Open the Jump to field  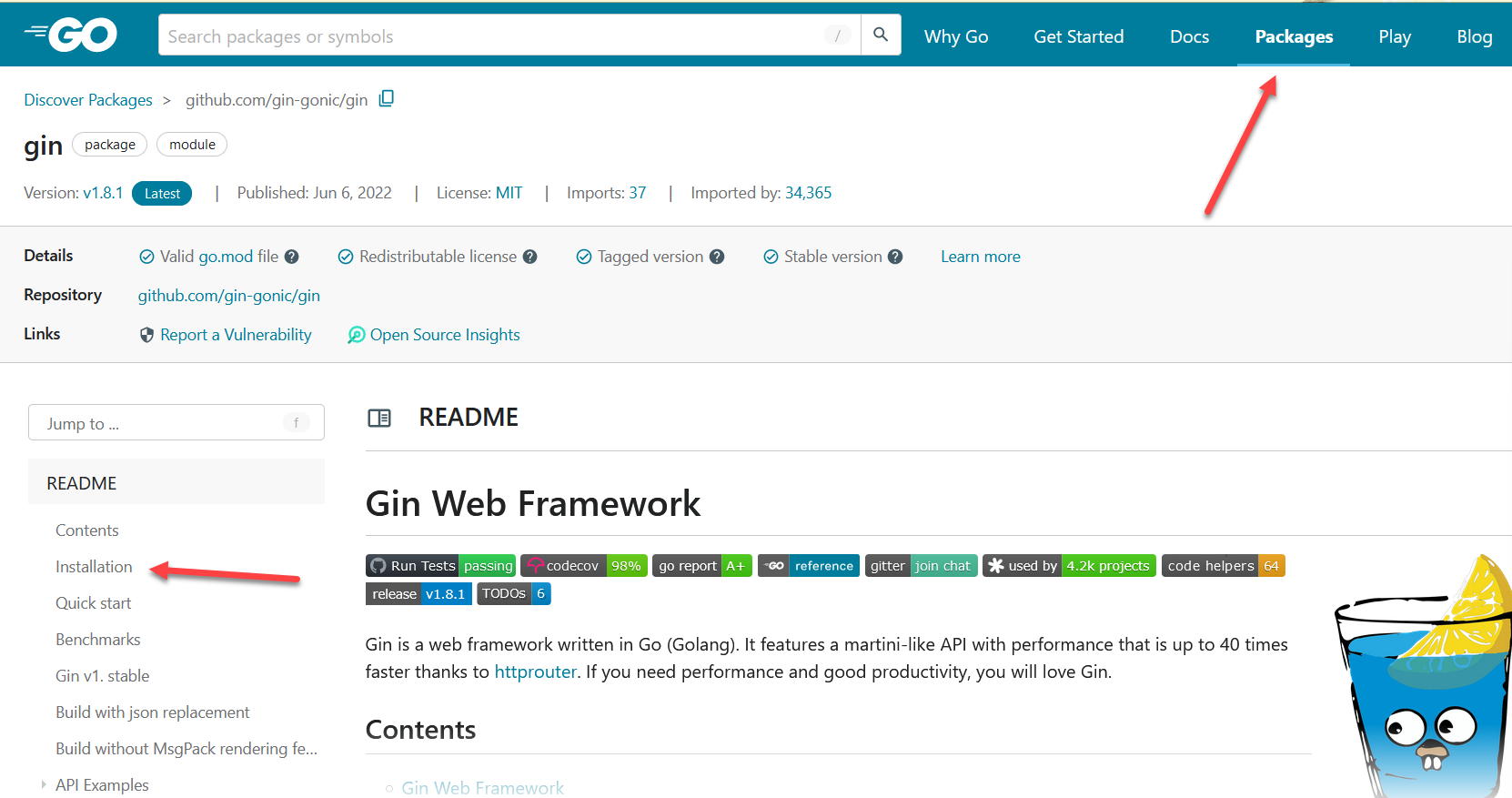coord(176,423)
